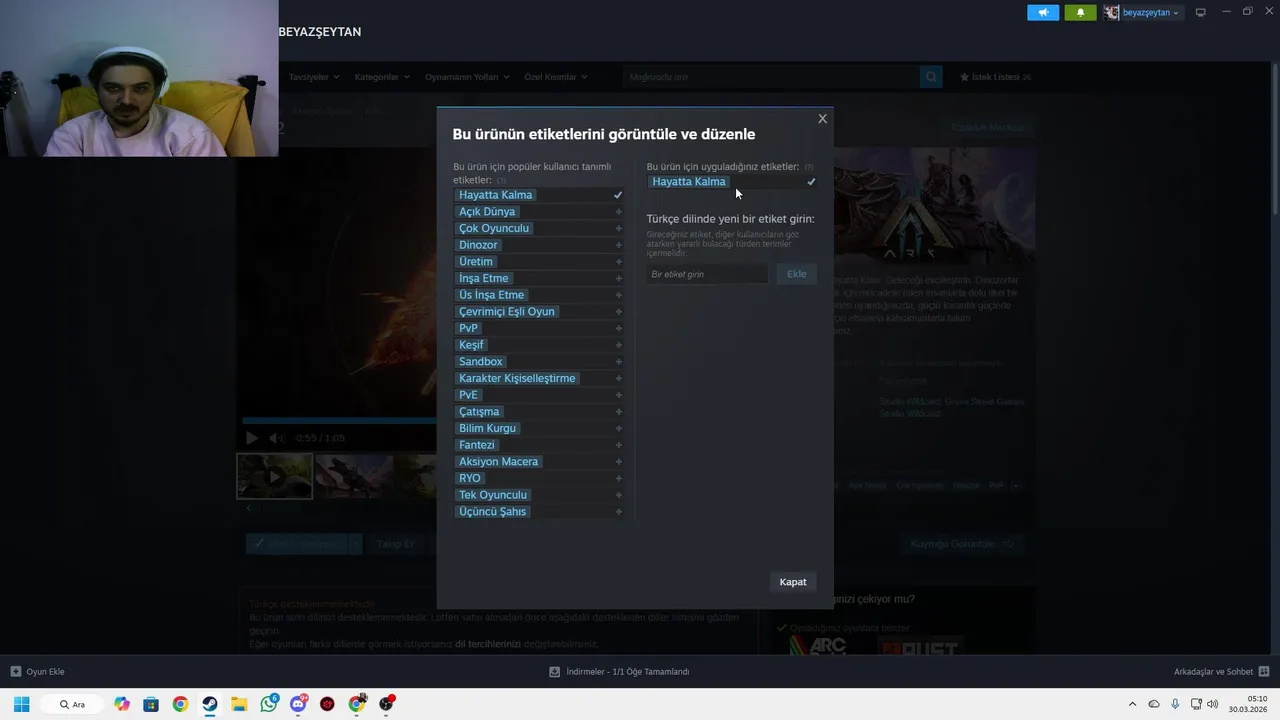Open the Steam announcements megaphone icon
1280x720 pixels.
coord(1043,13)
